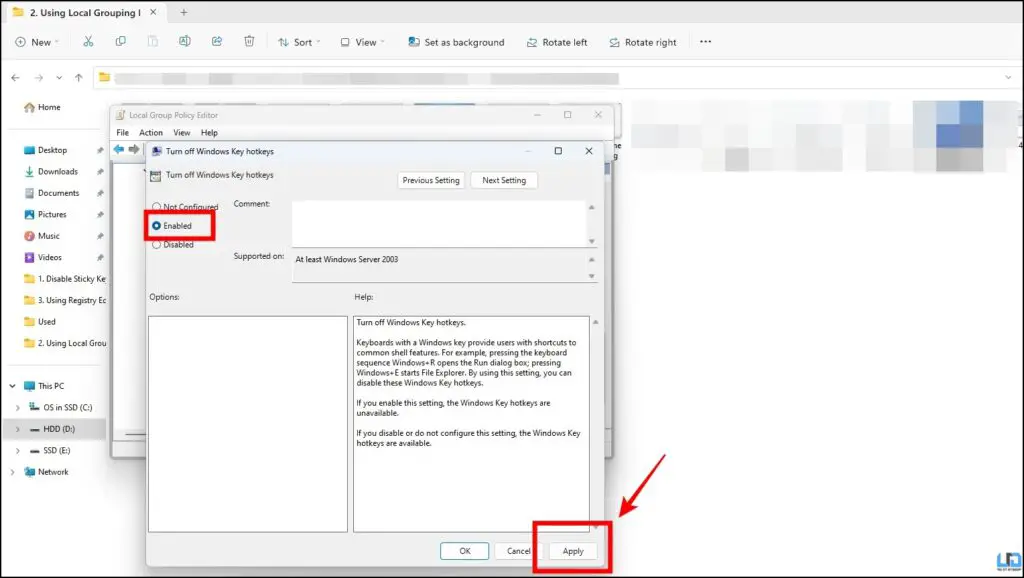Click the blue back arrow in Policy Editor
Image resolution: width=1024 pixels, height=578 pixels.
point(118,150)
